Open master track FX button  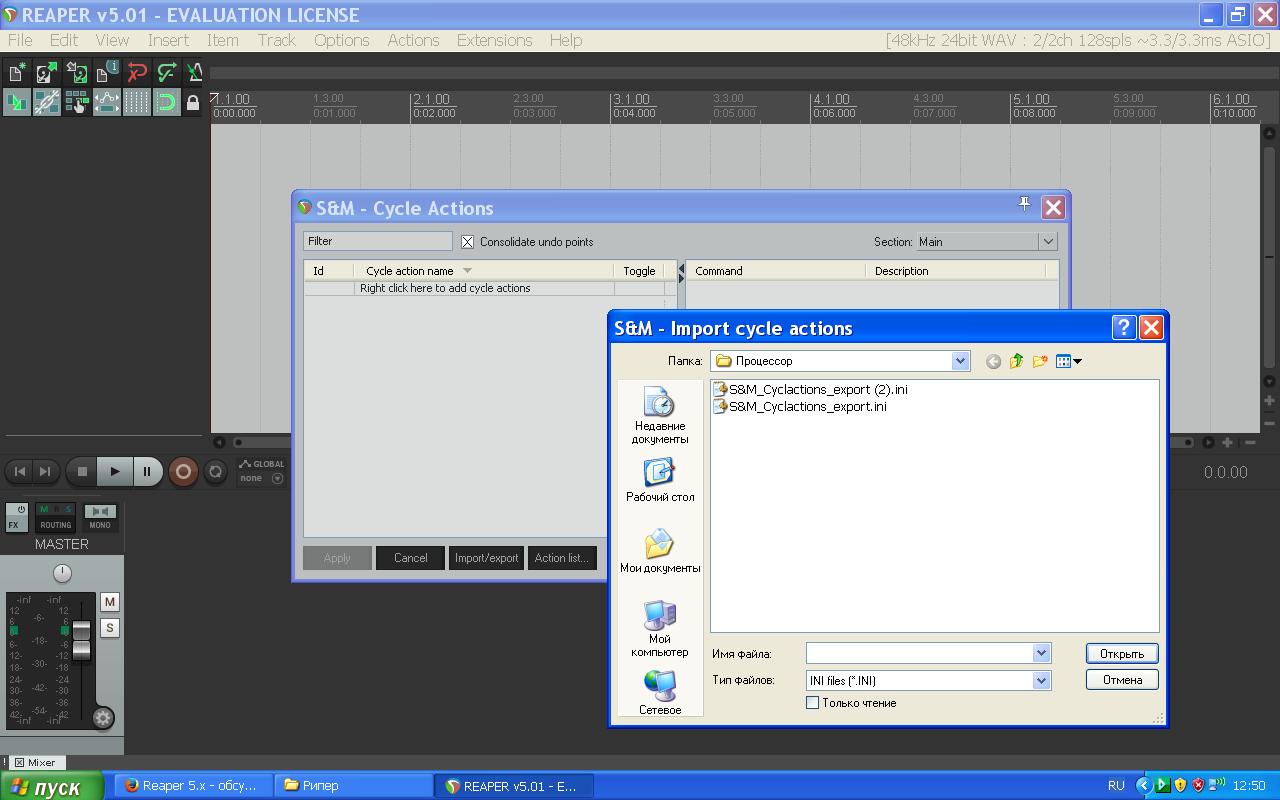click(x=17, y=517)
